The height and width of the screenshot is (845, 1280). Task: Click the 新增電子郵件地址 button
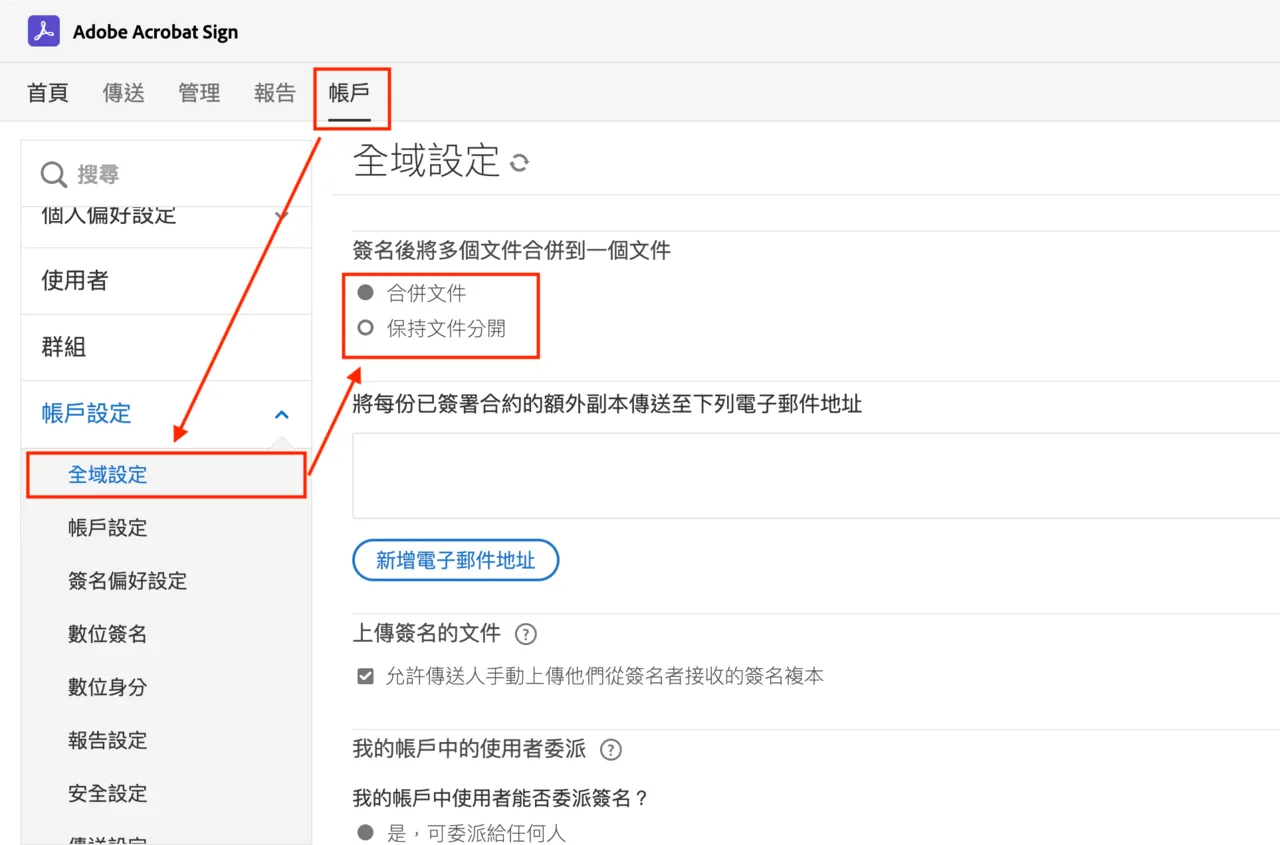[455, 560]
